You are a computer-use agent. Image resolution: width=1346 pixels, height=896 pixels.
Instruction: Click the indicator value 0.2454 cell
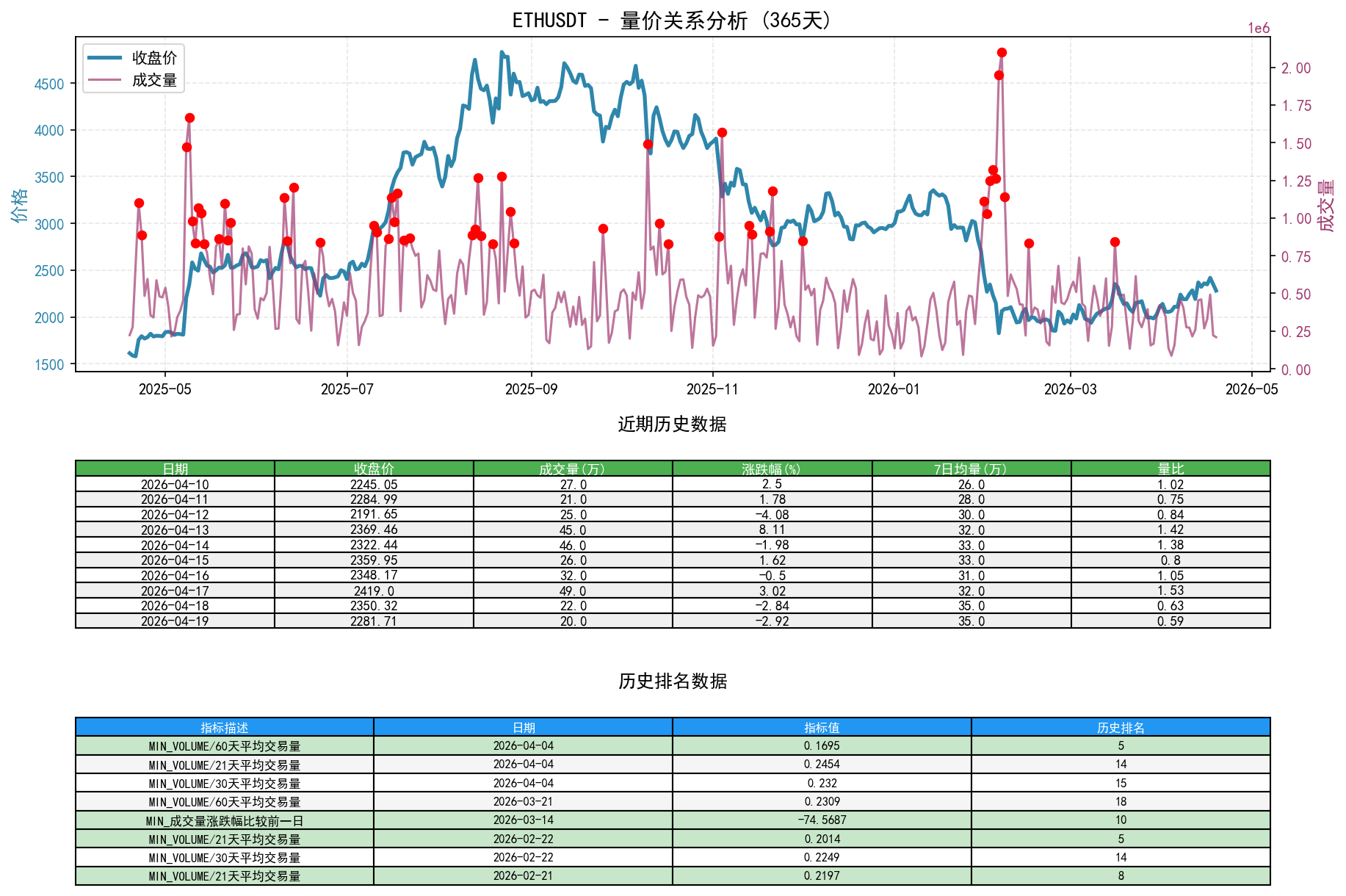pos(822,765)
